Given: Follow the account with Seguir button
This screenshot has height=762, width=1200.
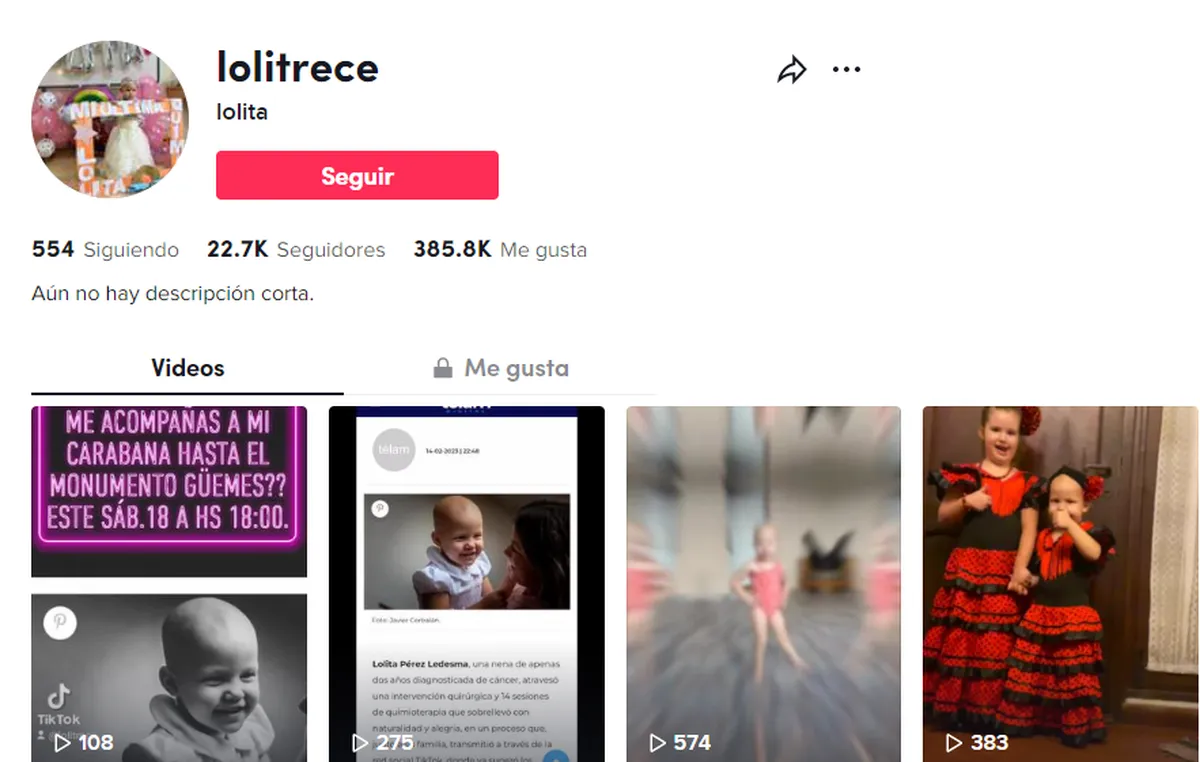Looking at the screenshot, I should click(x=357, y=176).
